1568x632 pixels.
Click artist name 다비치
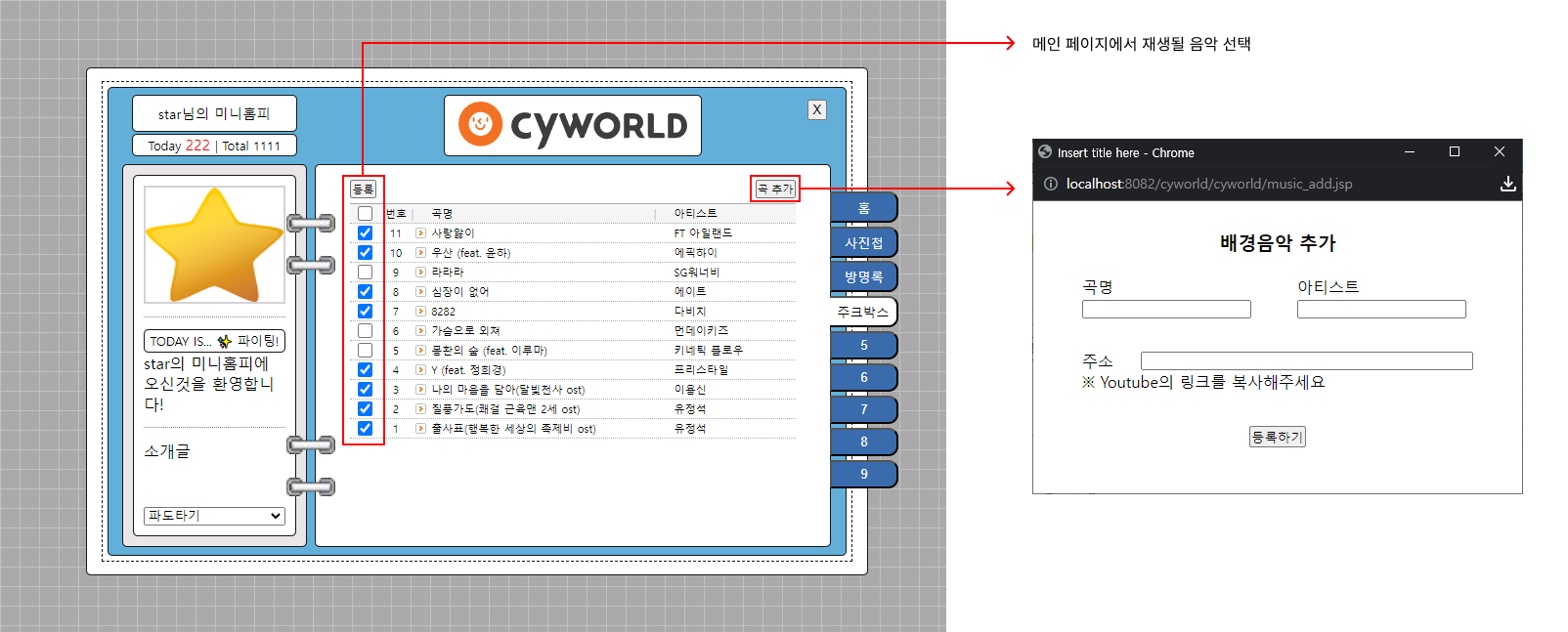690,311
